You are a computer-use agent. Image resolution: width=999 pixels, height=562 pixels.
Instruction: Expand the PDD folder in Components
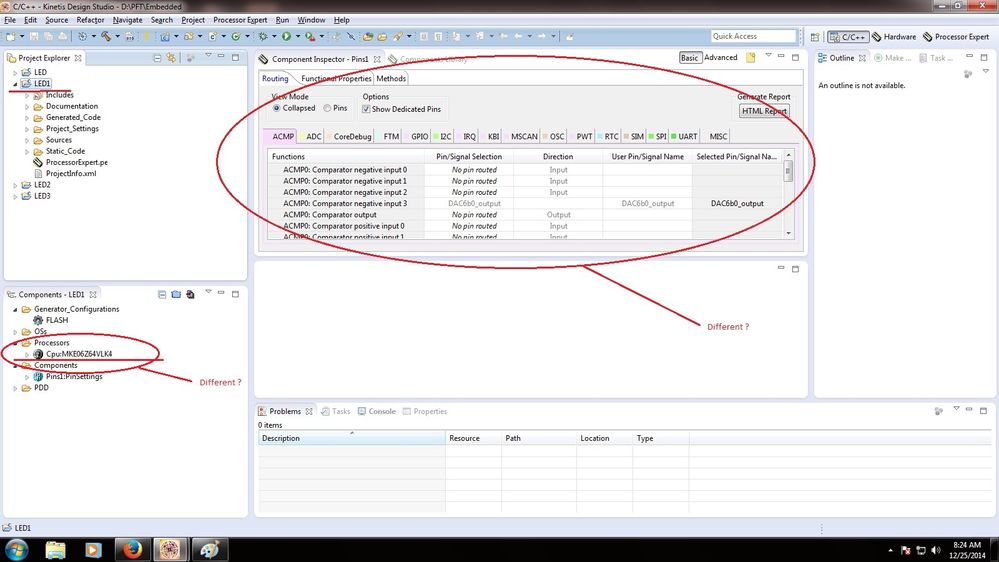(x=15, y=388)
